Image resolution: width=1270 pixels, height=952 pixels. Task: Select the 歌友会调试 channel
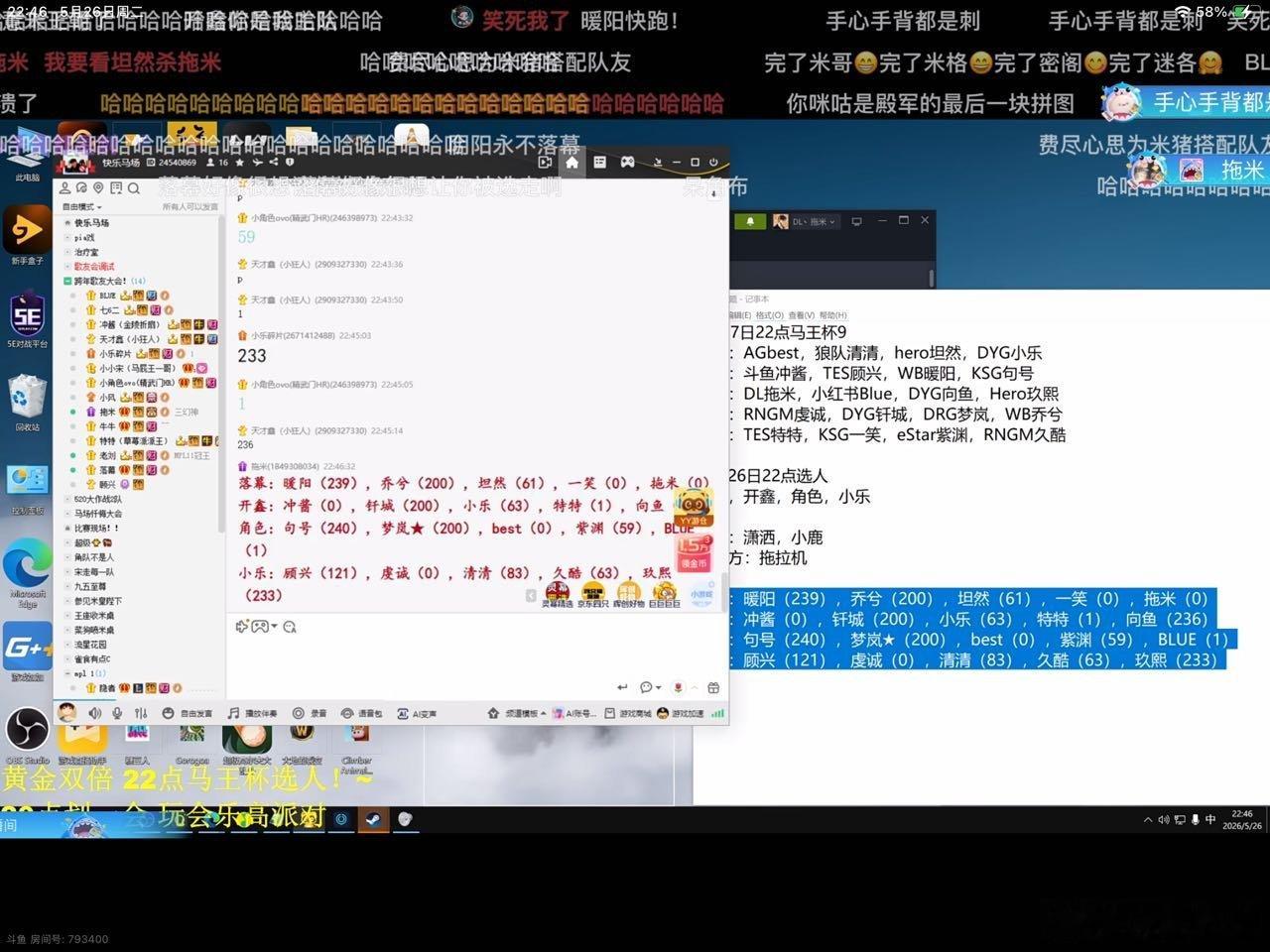tap(94, 266)
